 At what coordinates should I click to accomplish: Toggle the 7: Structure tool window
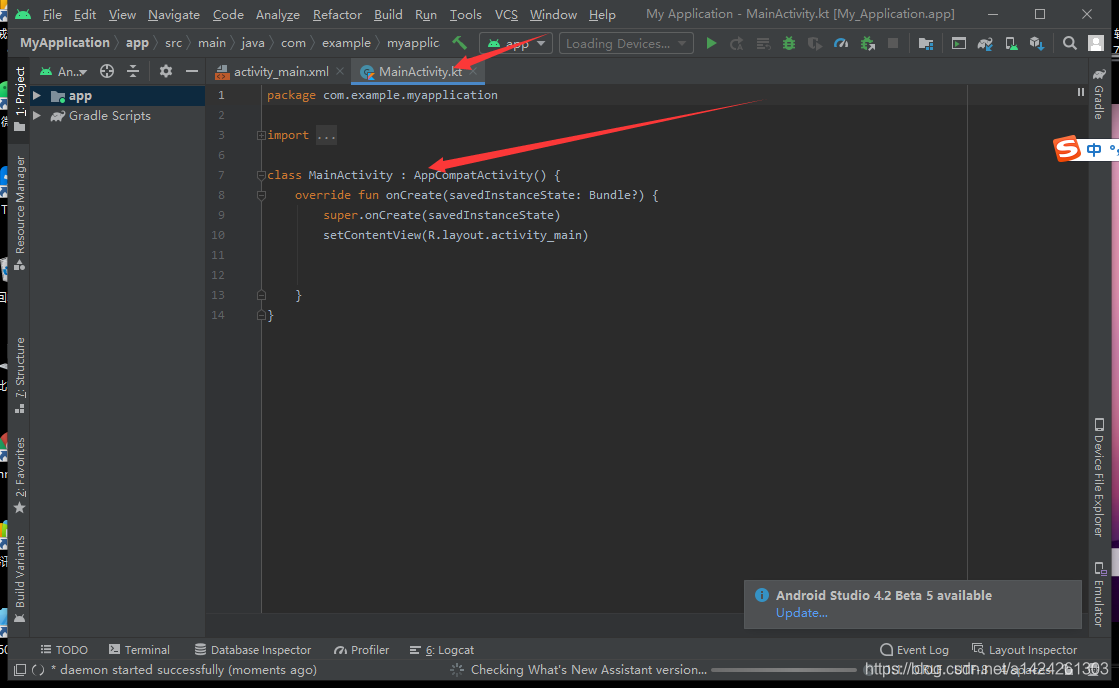[20, 375]
